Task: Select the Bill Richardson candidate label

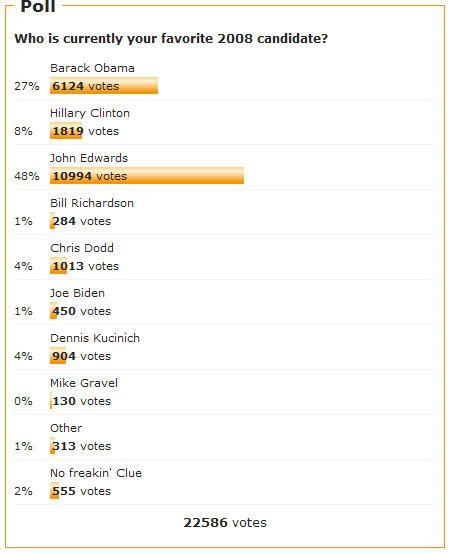Action: click(92, 203)
